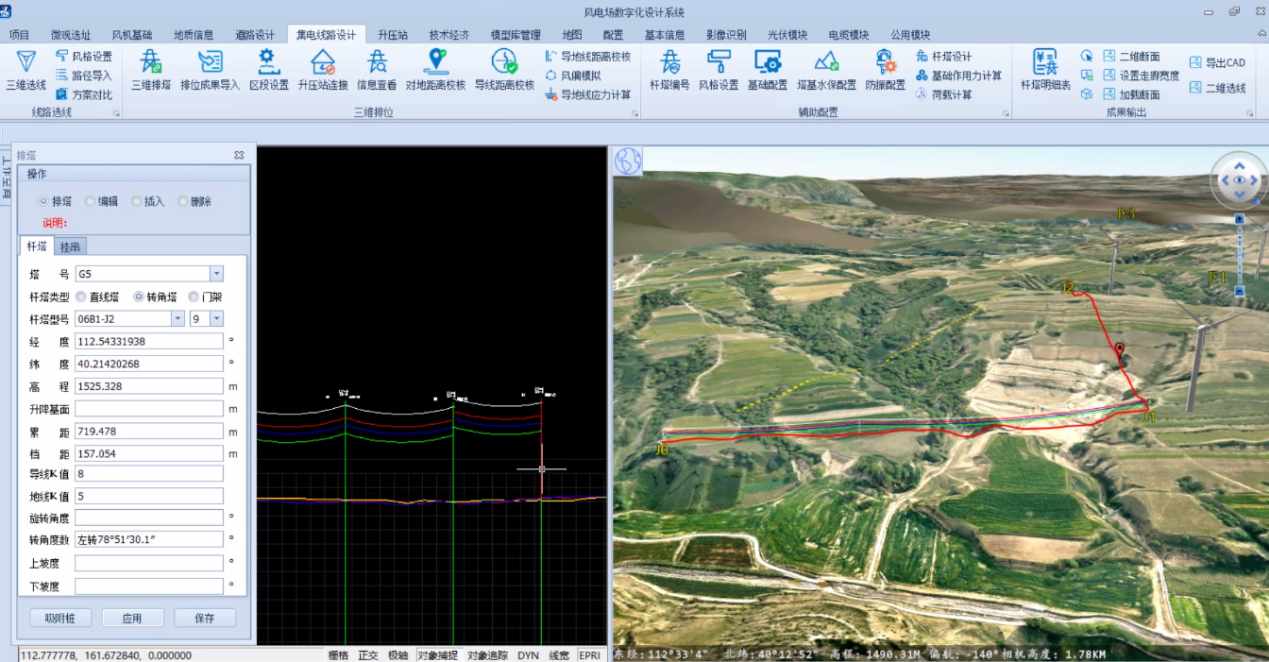Select the 编辑 operation radio button

90,201
